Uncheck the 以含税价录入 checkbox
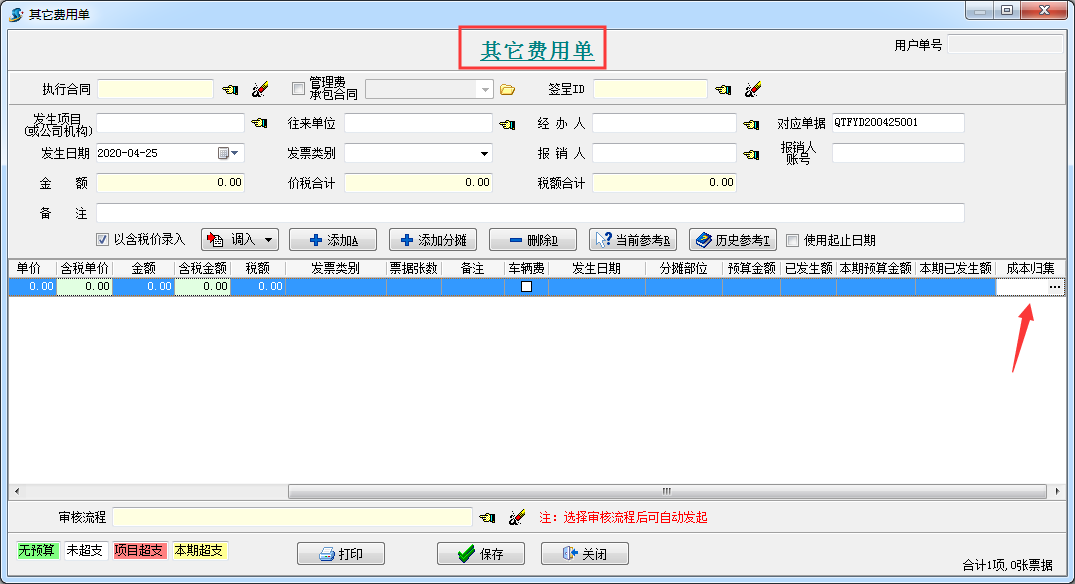 click(x=102, y=240)
